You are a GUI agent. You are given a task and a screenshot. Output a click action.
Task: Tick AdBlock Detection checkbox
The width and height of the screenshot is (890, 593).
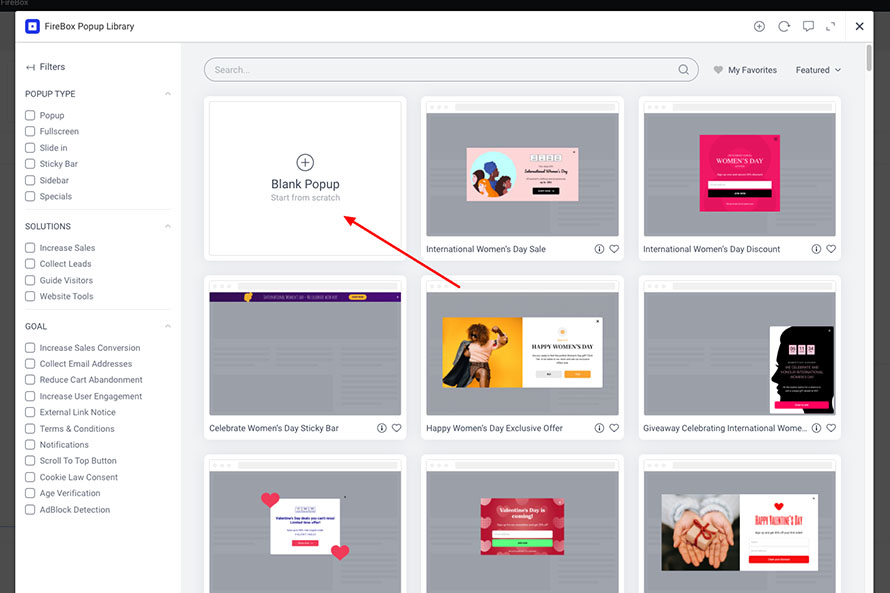[30, 510]
